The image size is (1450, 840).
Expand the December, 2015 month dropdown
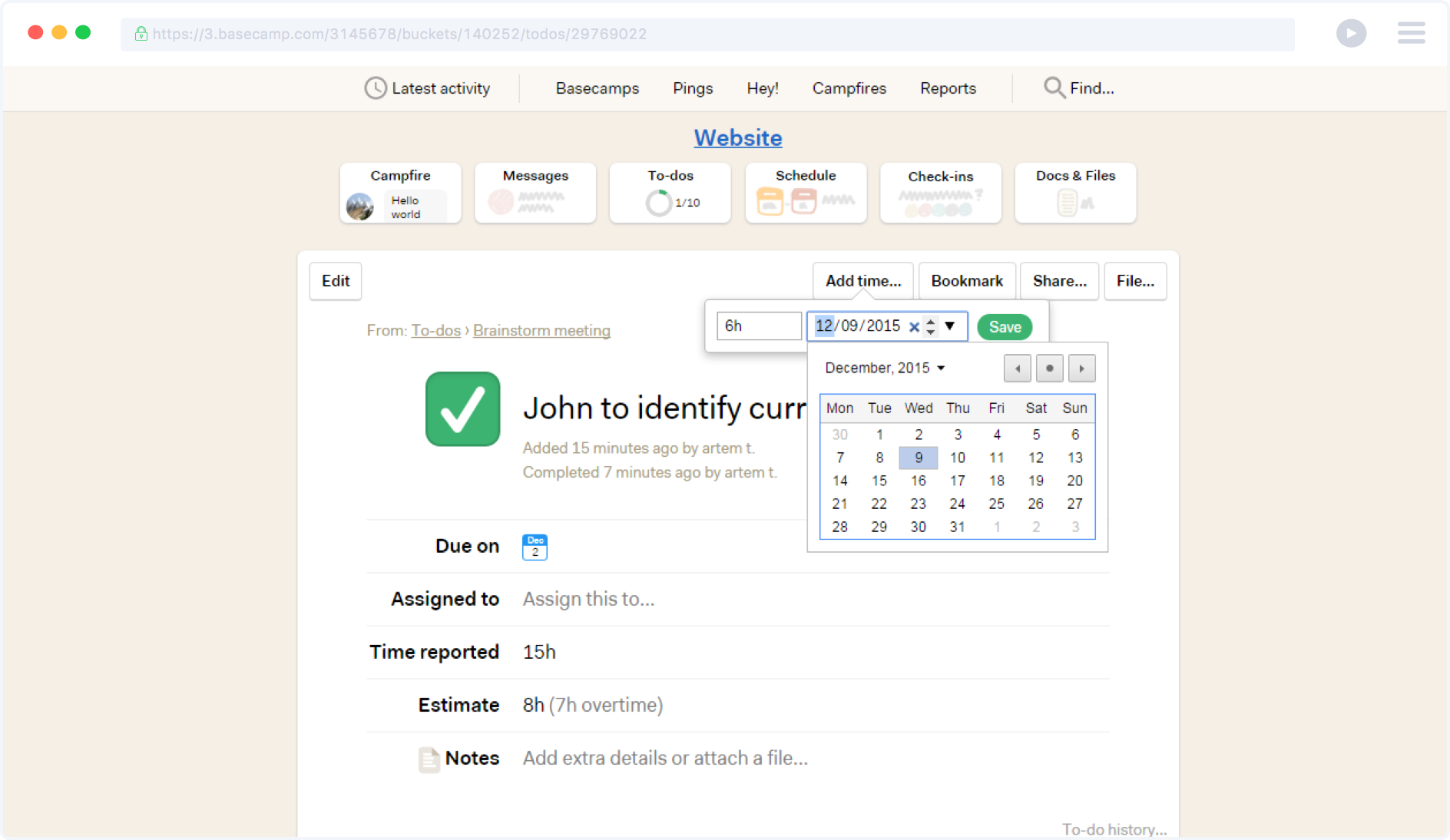[x=885, y=368]
